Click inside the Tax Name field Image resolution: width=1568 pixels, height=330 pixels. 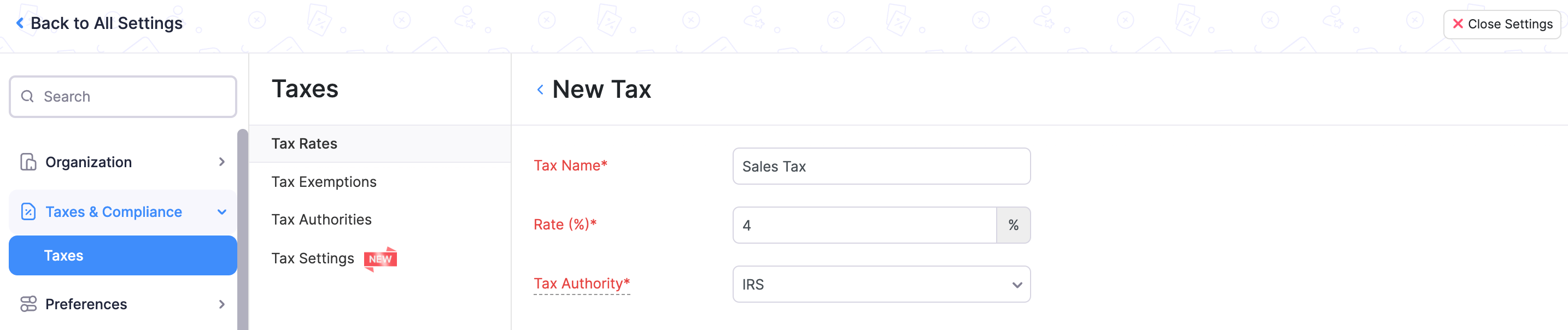[881, 166]
